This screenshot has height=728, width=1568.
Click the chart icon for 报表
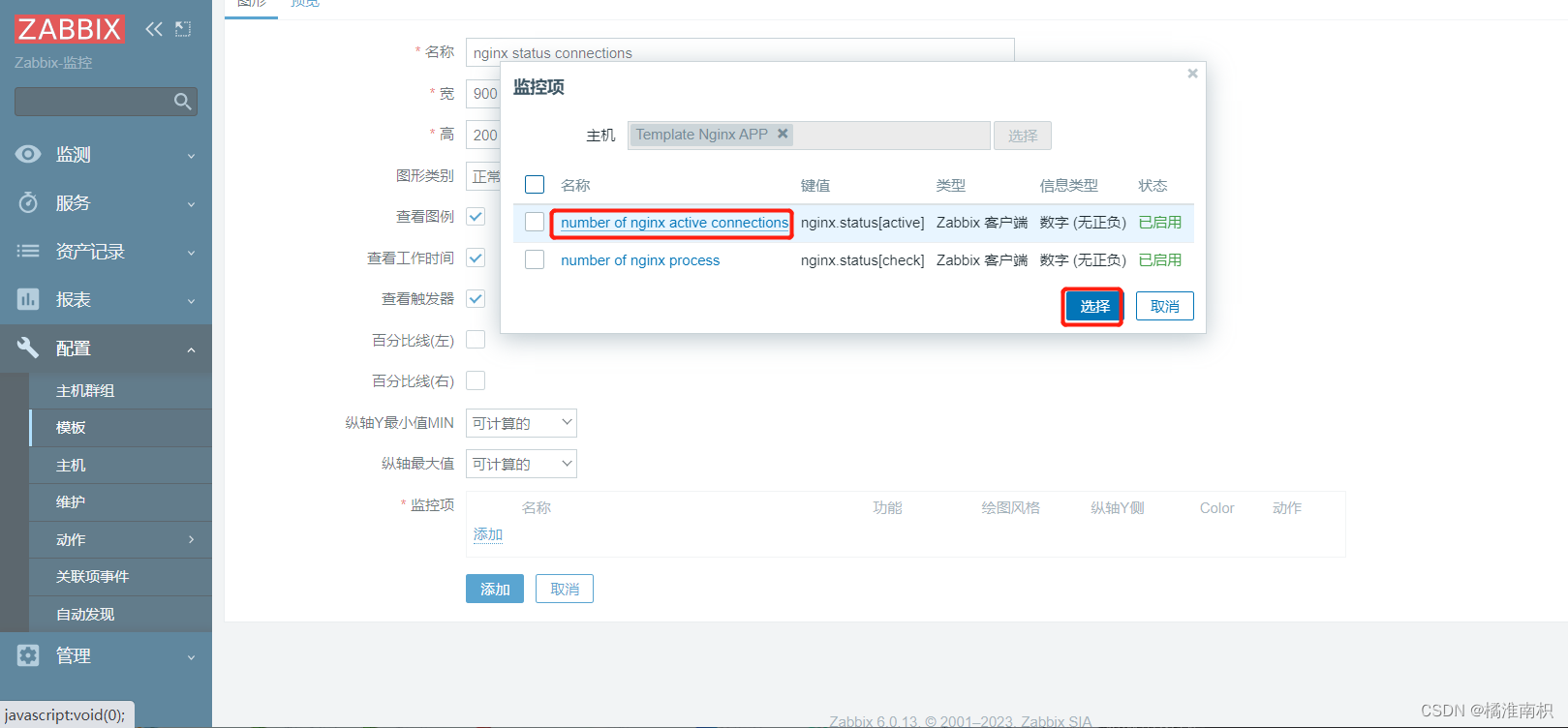(x=28, y=299)
